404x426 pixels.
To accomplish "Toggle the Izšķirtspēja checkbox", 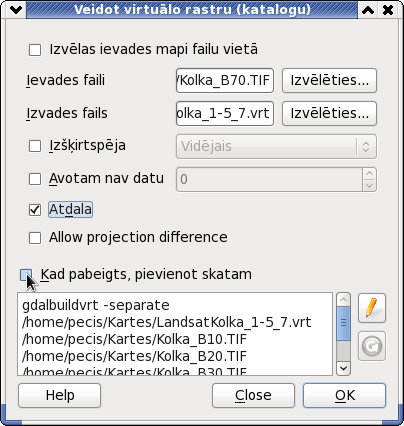I will click(35, 146).
